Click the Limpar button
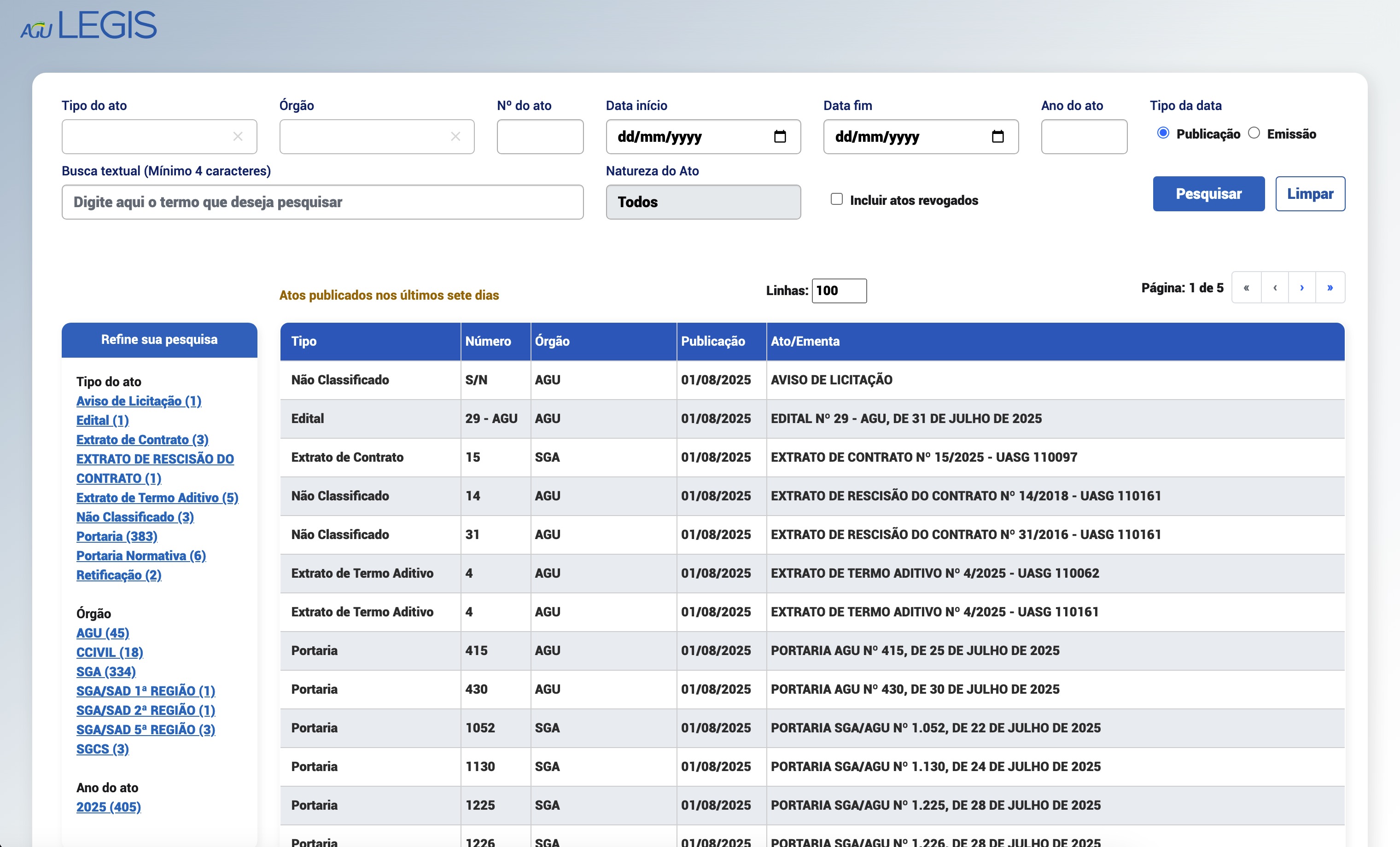 coord(1310,194)
